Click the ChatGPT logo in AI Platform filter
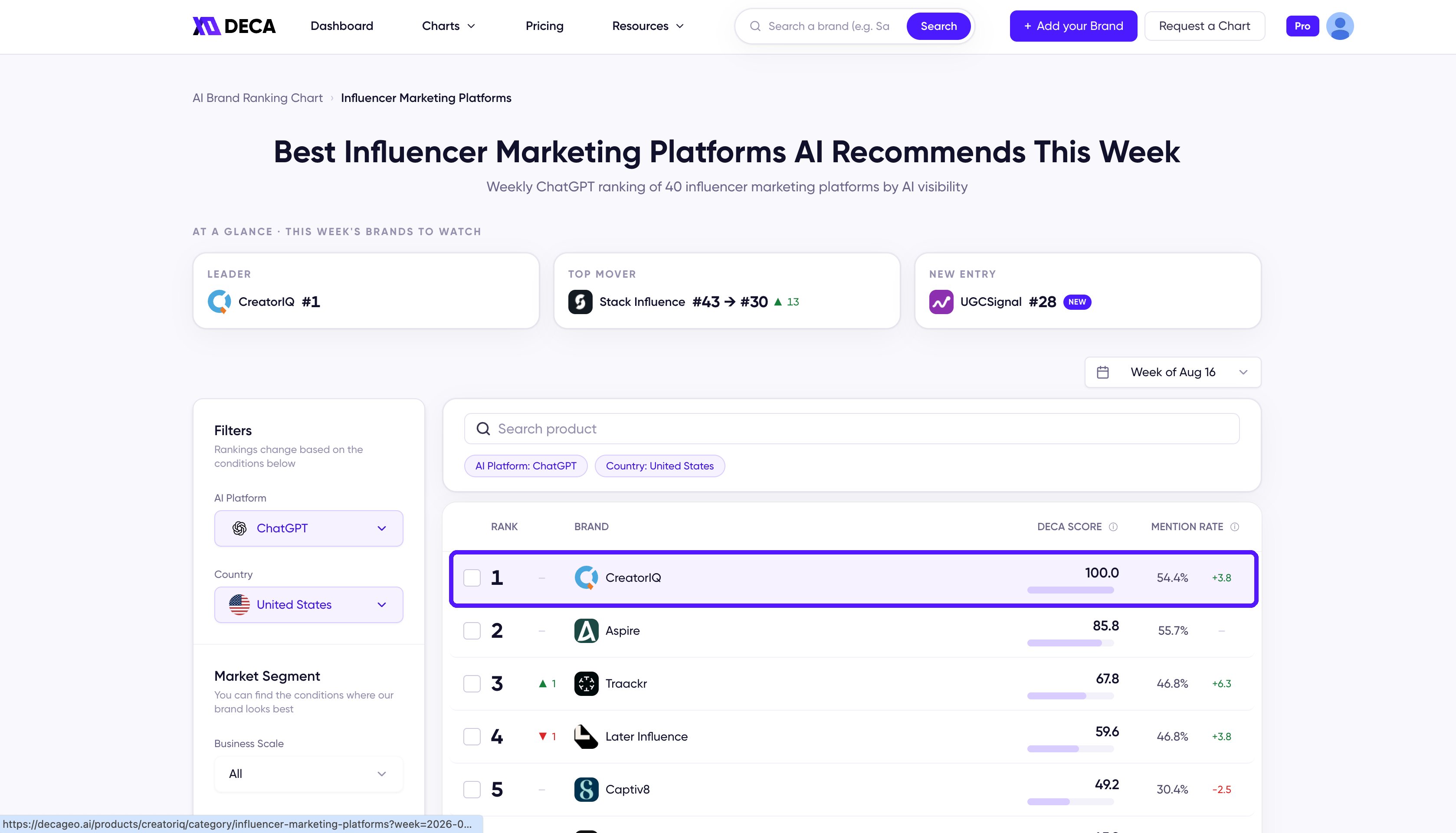The width and height of the screenshot is (1456, 833). click(x=240, y=528)
